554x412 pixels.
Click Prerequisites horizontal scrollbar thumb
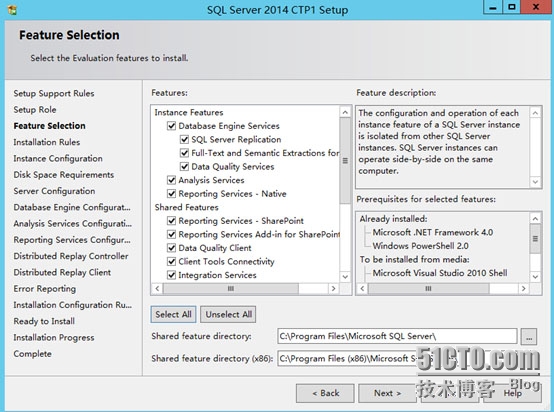click(428, 289)
